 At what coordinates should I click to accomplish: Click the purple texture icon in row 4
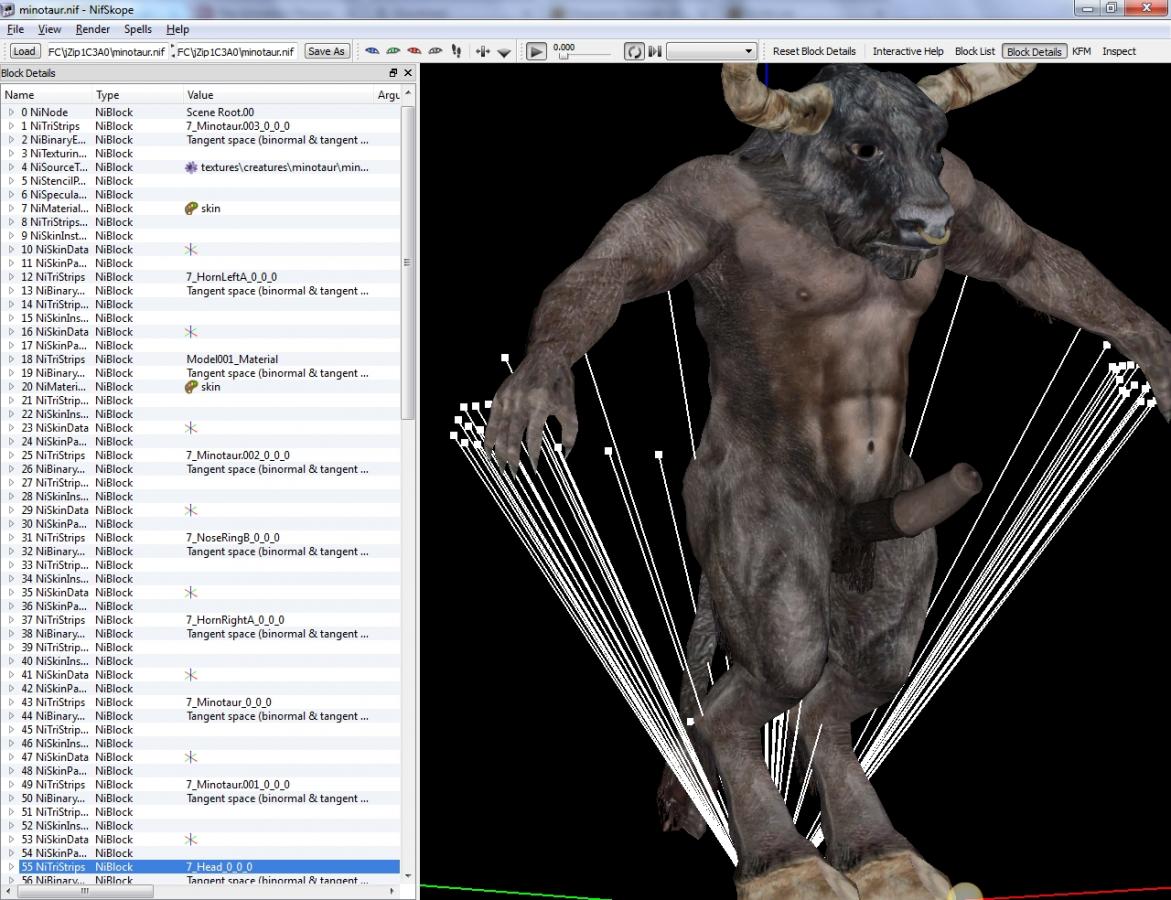click(191, 167)
